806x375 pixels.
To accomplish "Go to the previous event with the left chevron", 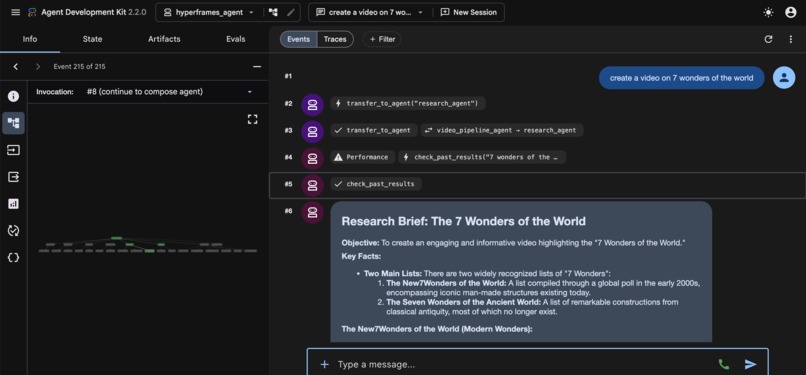I will pyautogui.click(x=15, y=67).
